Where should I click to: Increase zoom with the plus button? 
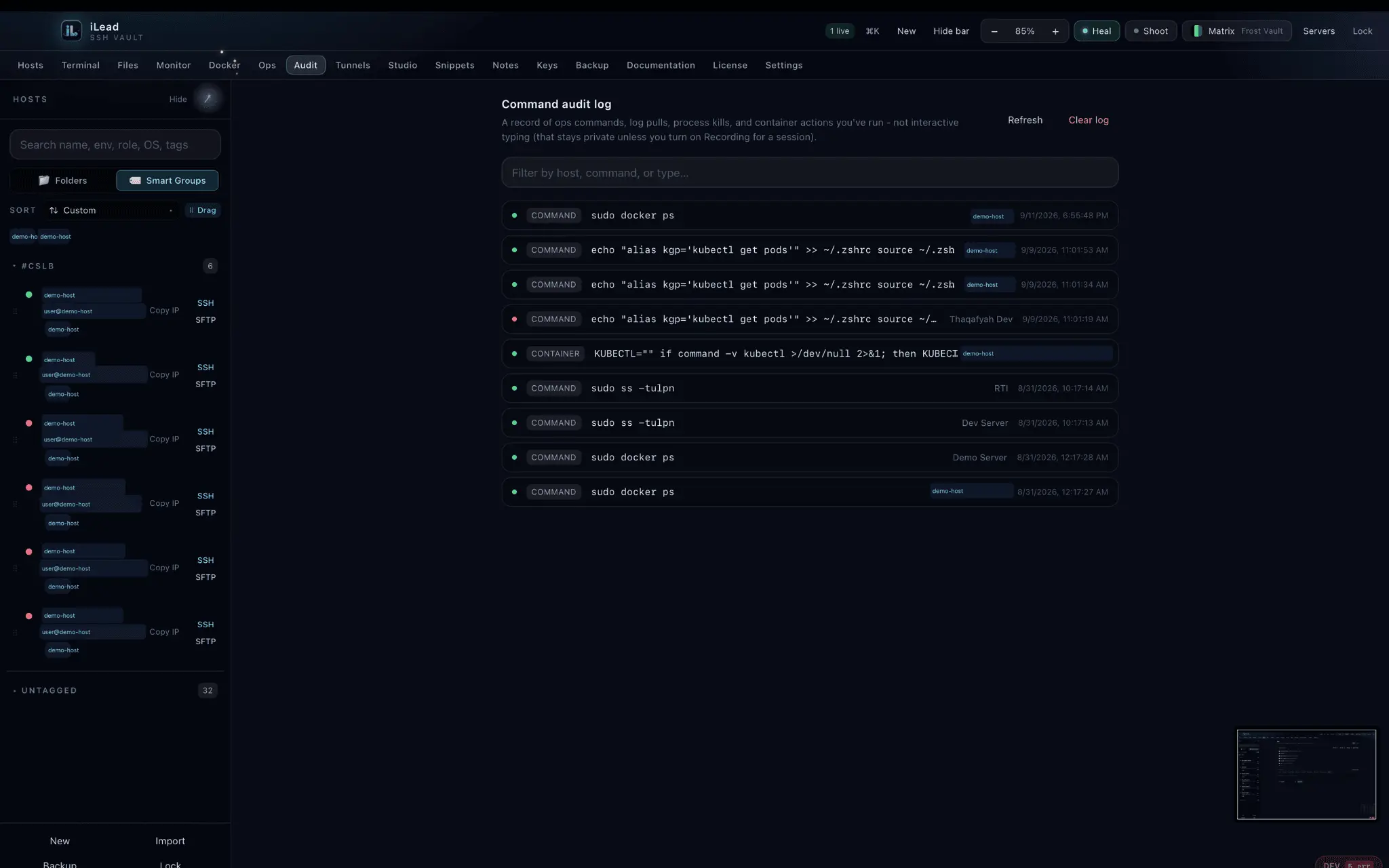[x=1055, y=31]
